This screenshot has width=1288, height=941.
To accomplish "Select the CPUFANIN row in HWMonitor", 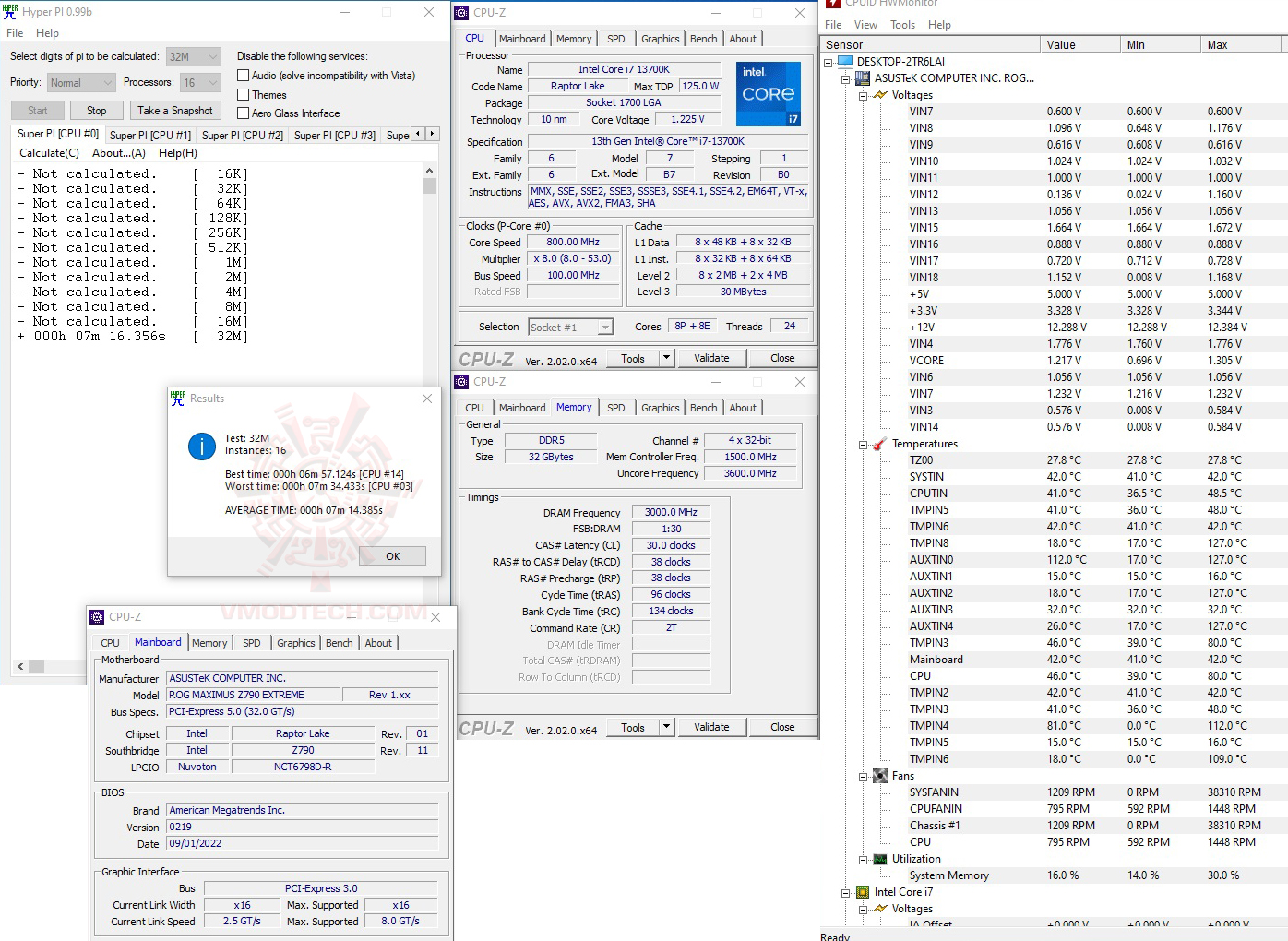I will click(1096, 809).
